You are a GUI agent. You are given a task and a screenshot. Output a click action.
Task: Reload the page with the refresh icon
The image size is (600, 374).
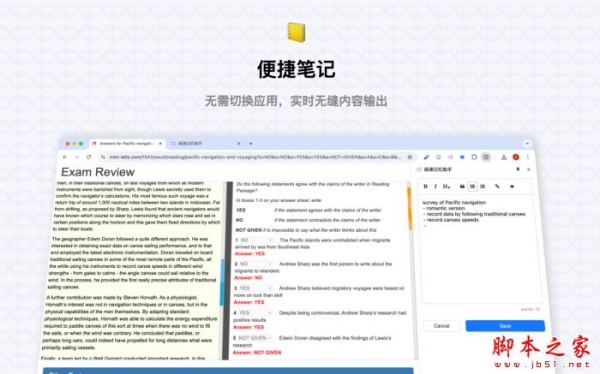pyautogui.click(x=89, y=157)
